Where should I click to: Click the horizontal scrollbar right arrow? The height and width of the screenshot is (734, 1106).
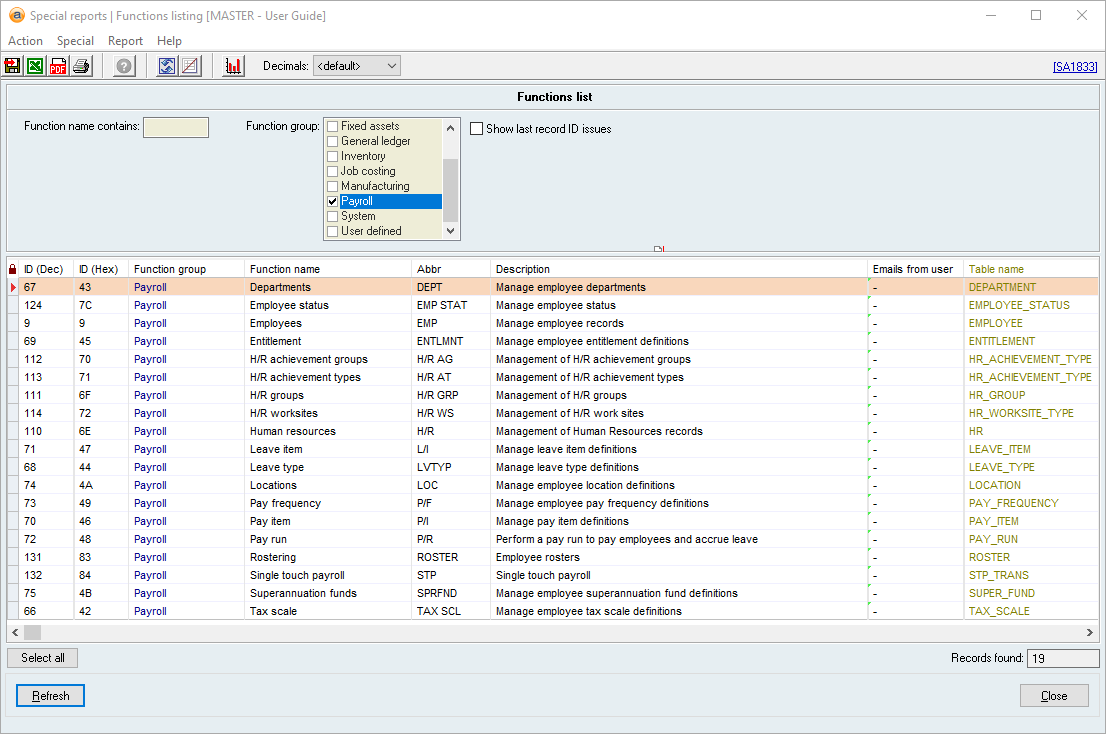(1091, 633)
